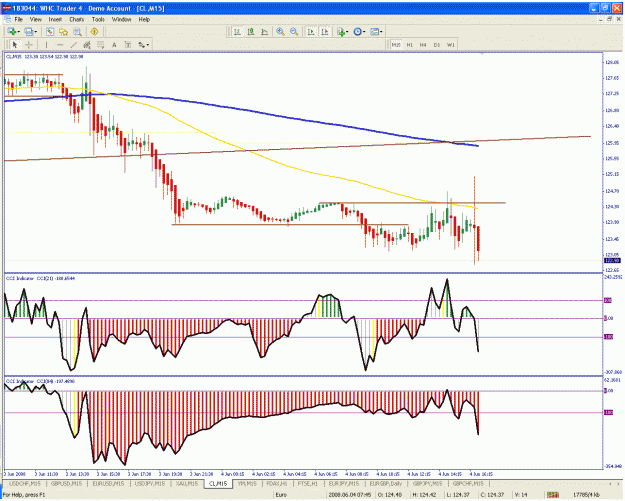The image size is (625, 501).
Task: Click the Indicators list icon
Action: (x=341, y=31)
